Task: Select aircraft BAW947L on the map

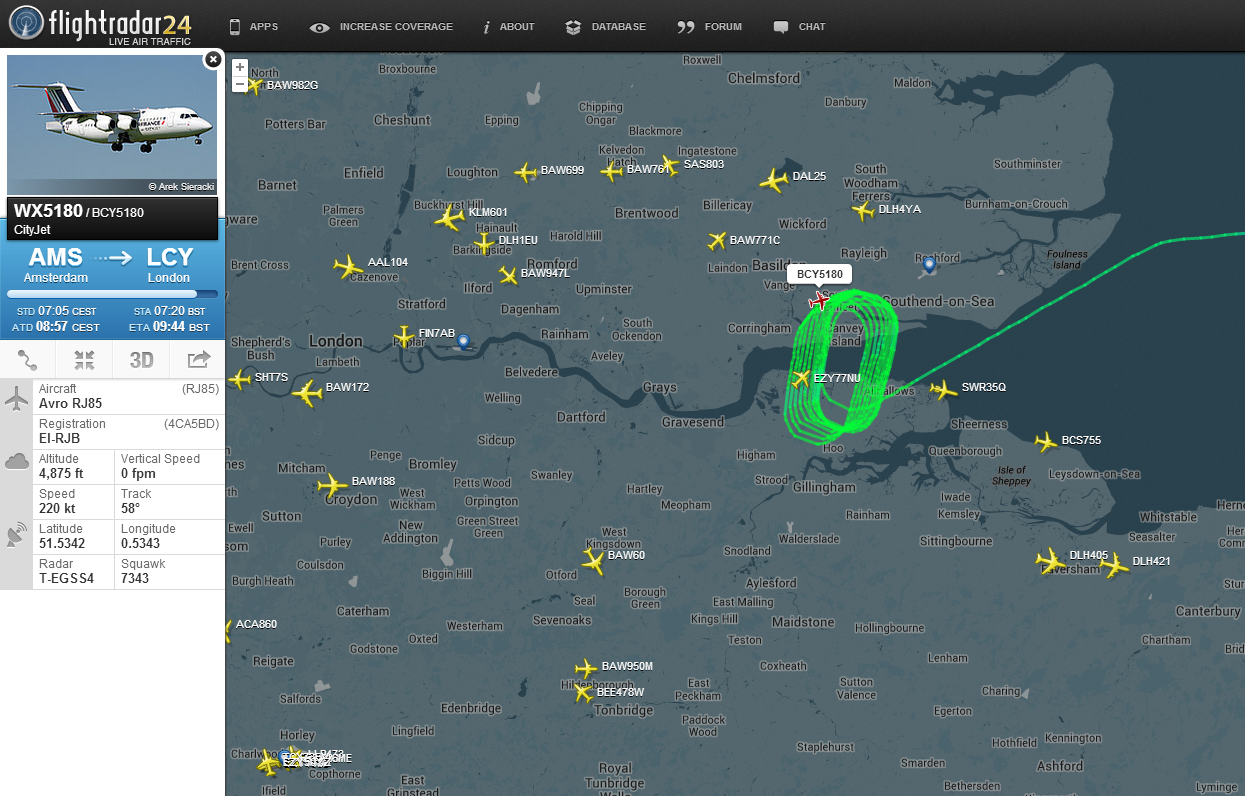Action: click(508, 275)
